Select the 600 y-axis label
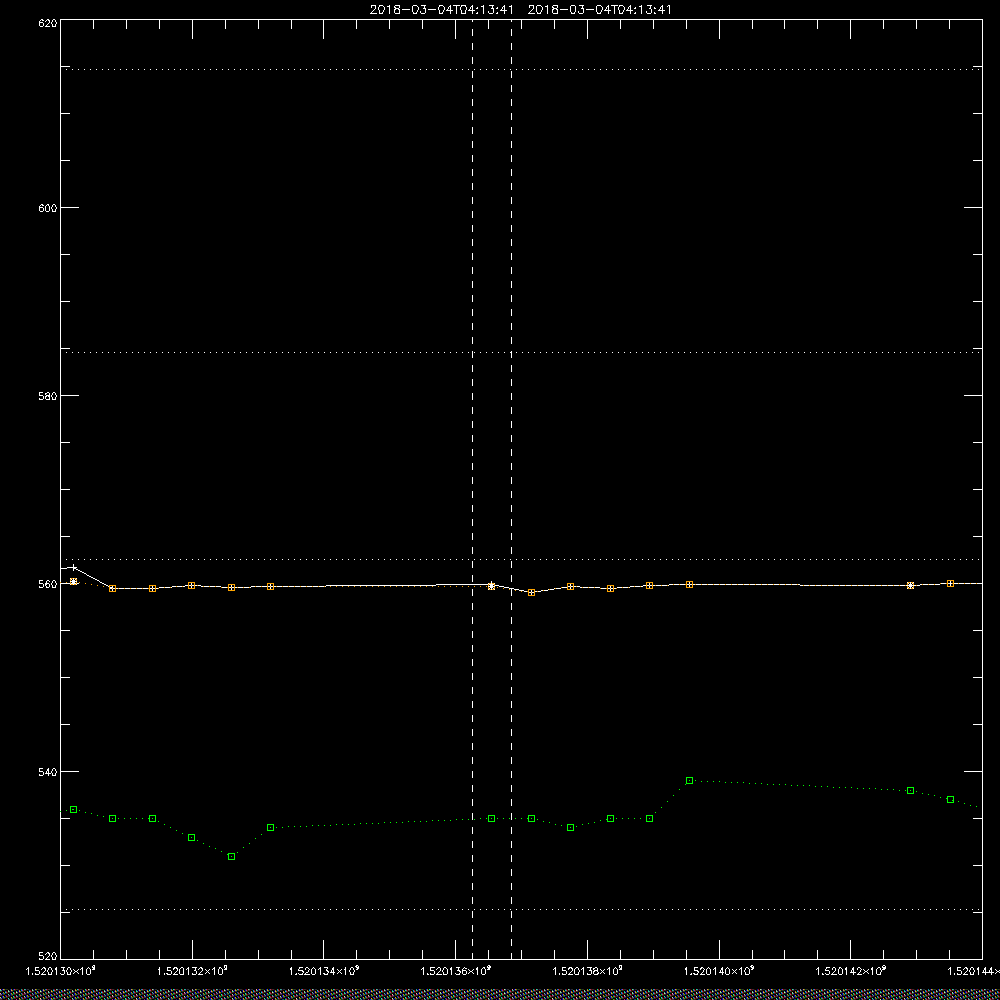The height and width of the screenshot is (1000, 1000). [x=48, y=208]
